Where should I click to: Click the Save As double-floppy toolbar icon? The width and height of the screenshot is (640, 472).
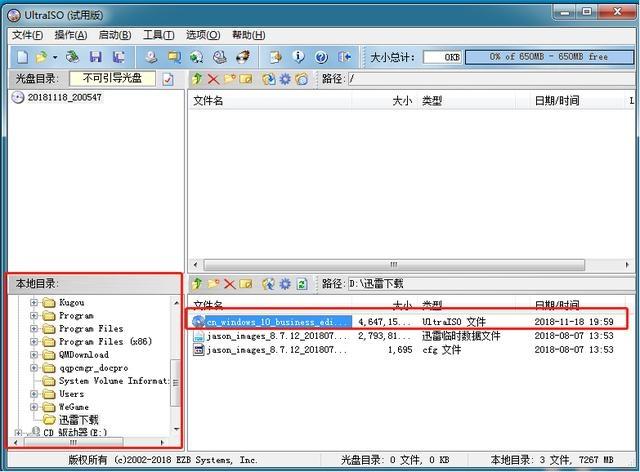119,57
